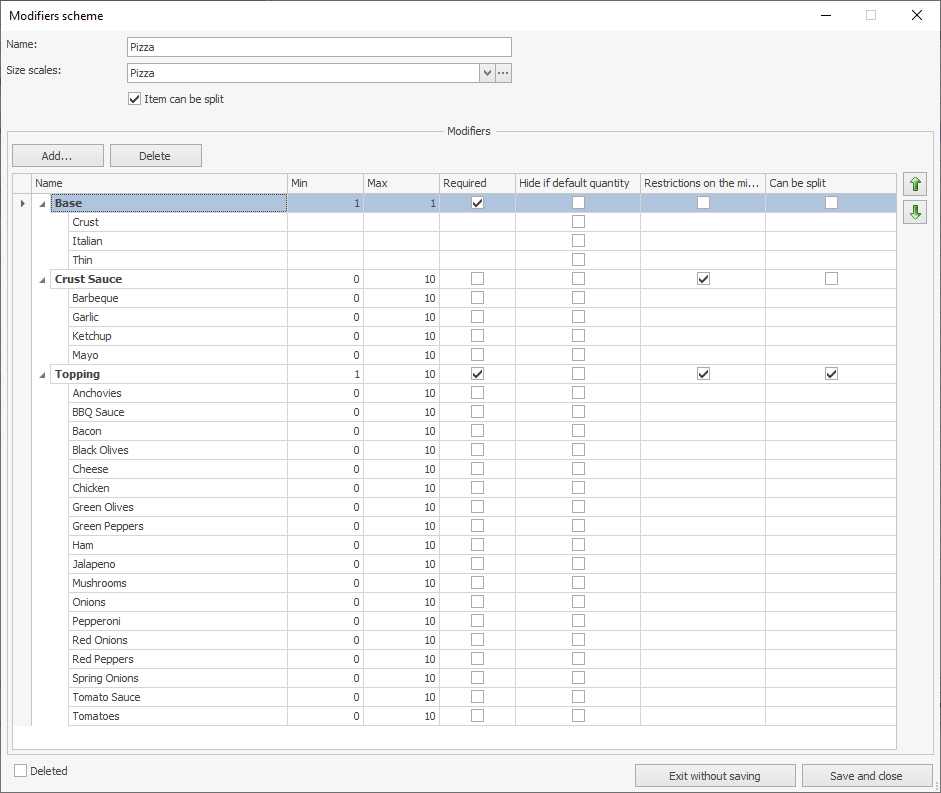This screenshot has height=793, width=941.
Task: Collapse the Base modifier group
Action: [x=43, y=204]
